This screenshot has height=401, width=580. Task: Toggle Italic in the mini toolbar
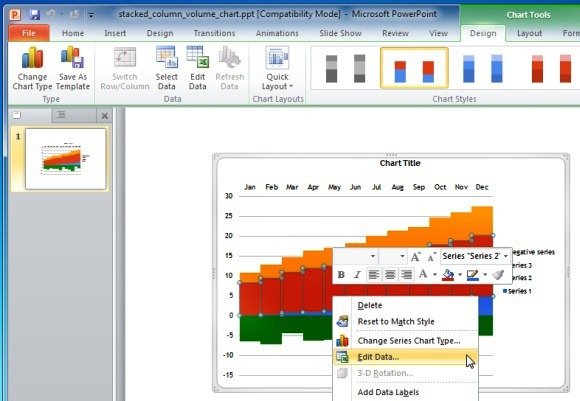tap(357, 274)
